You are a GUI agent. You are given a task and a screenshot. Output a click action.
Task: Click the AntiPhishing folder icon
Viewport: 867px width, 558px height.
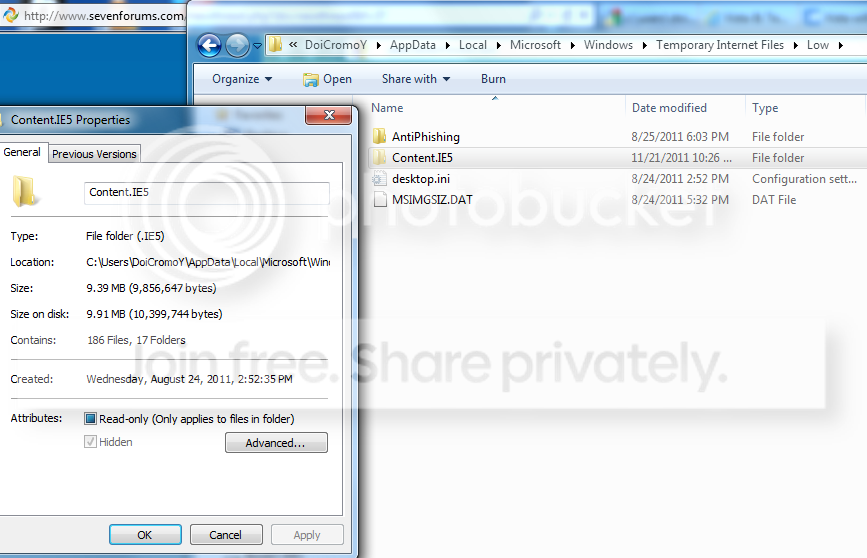(379, 136)
